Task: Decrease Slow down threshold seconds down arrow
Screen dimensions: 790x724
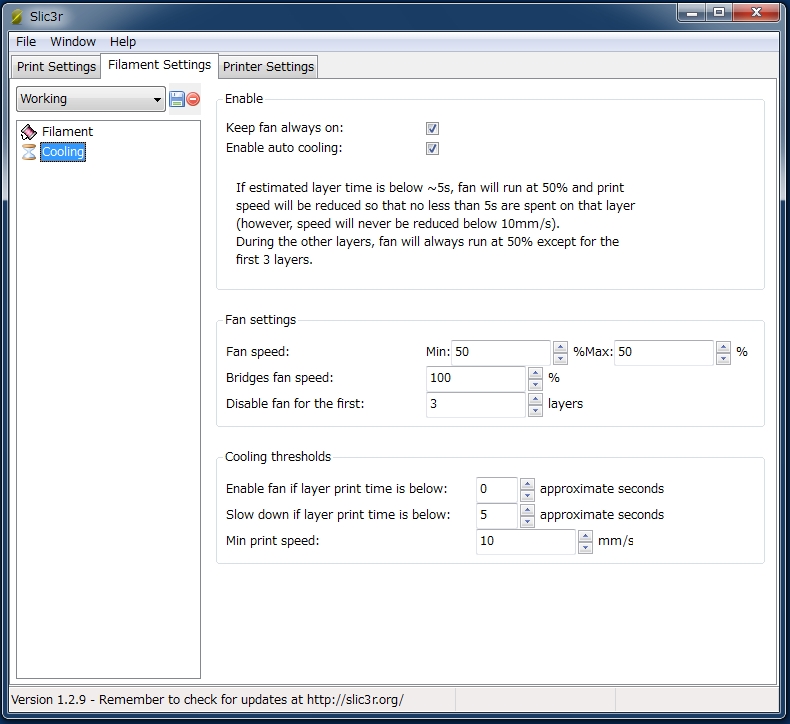Action: click(527, 521)
